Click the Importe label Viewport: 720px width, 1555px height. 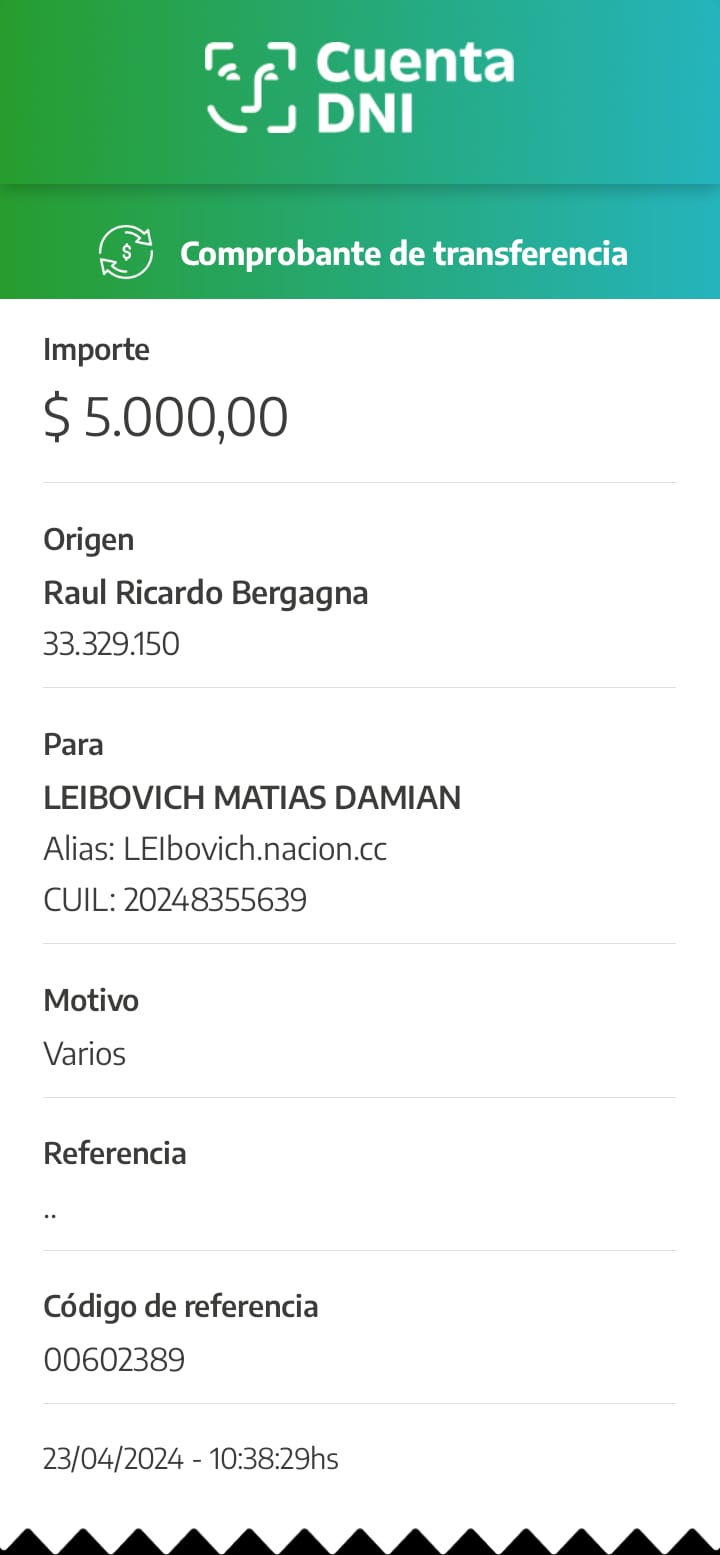pyautogui.click(x=96, y=350)
